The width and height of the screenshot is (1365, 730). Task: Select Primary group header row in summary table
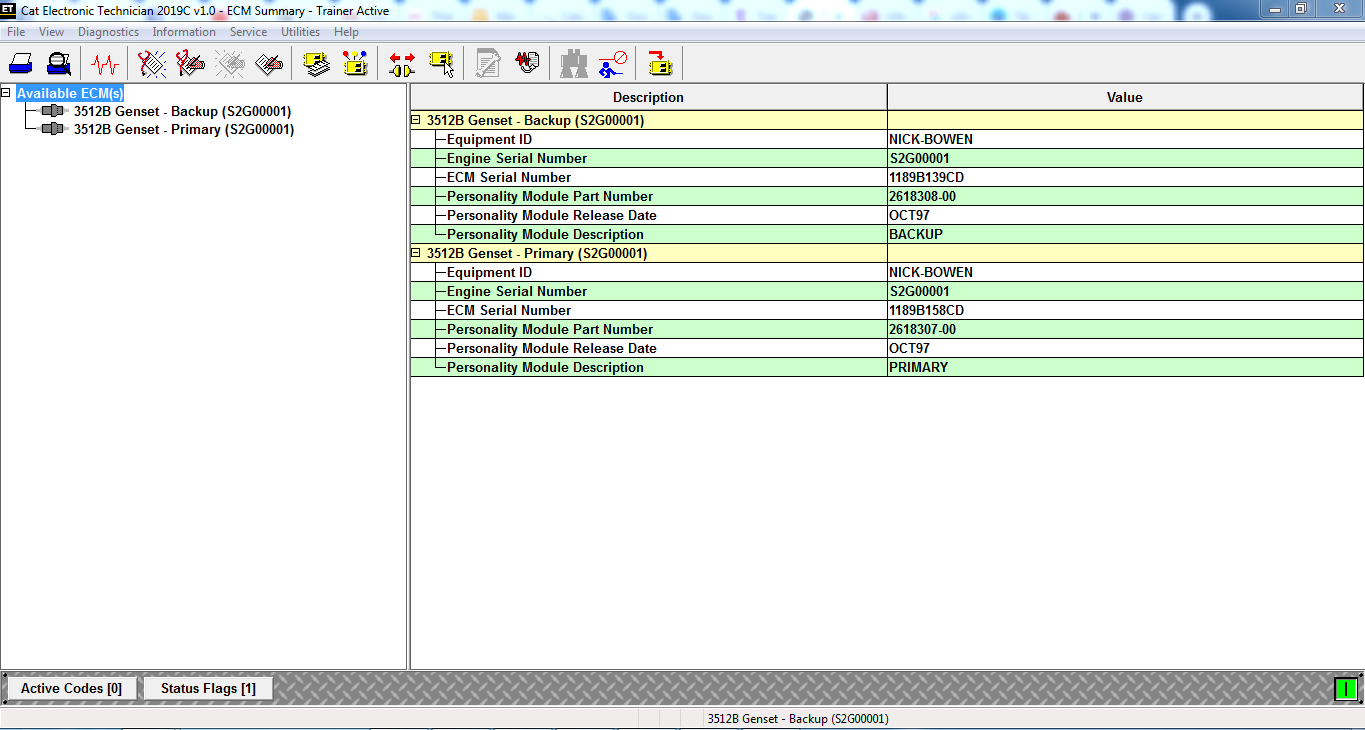[887, 253]
